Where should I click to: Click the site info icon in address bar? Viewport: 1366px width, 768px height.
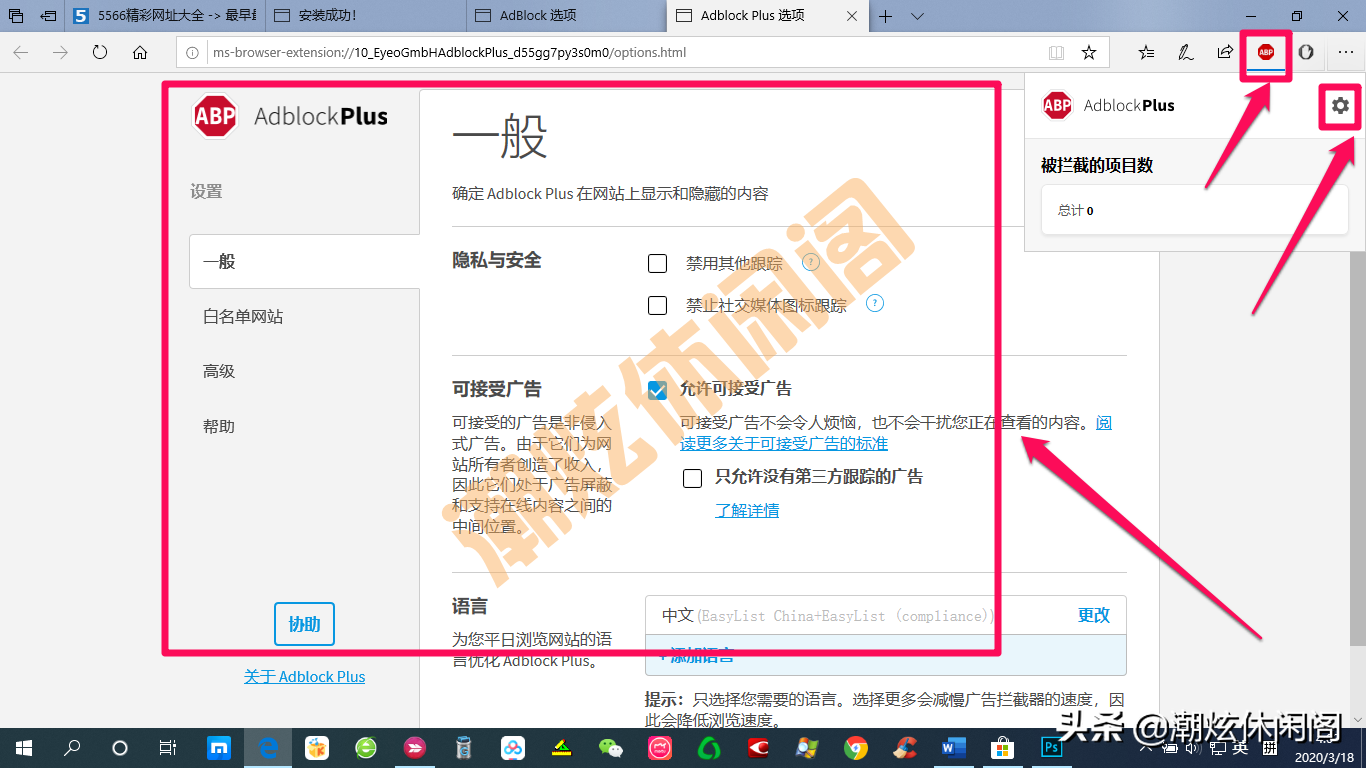point(193,53)
